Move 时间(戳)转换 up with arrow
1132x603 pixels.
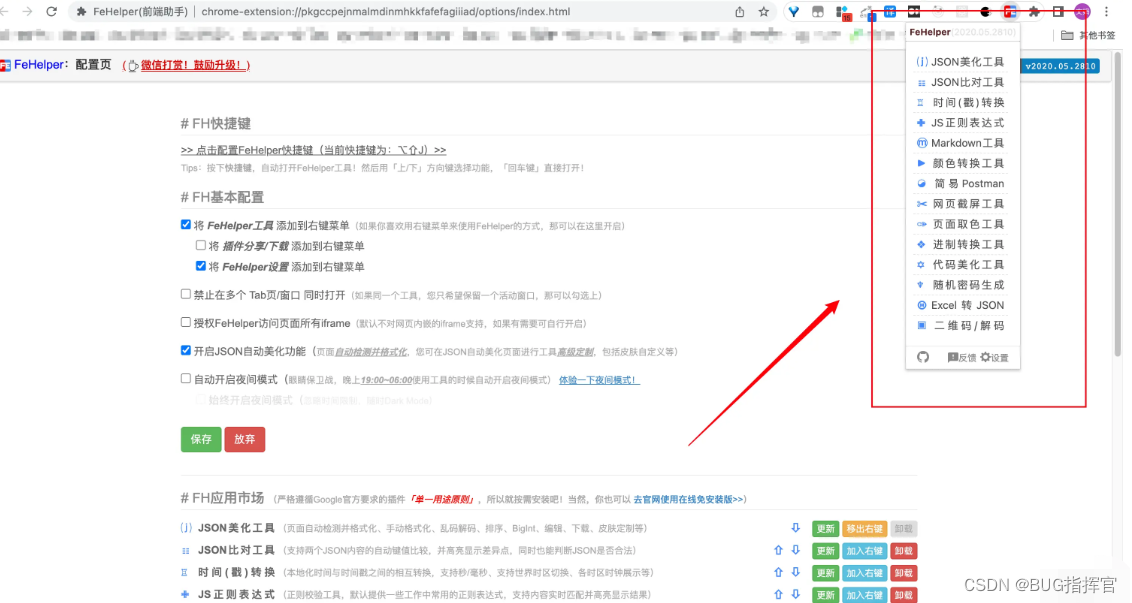pos(778,573)
